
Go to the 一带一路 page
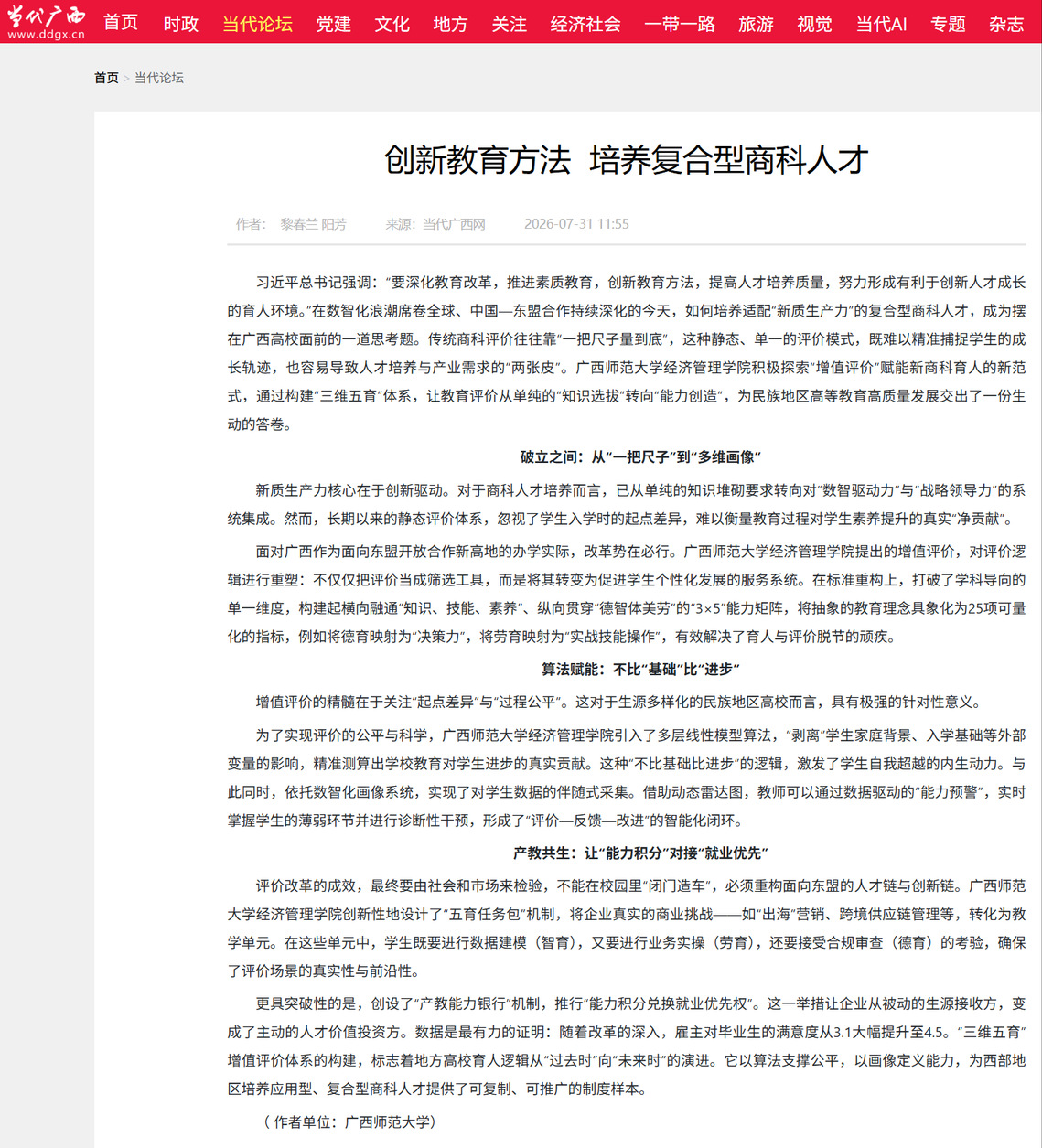pyautogui.click(x=680, y=24)
